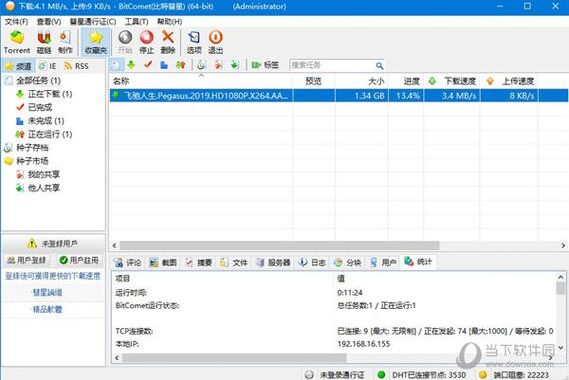
Task: Select 全部任务 (1) in the sidebar tree
Action: (38, 81)
